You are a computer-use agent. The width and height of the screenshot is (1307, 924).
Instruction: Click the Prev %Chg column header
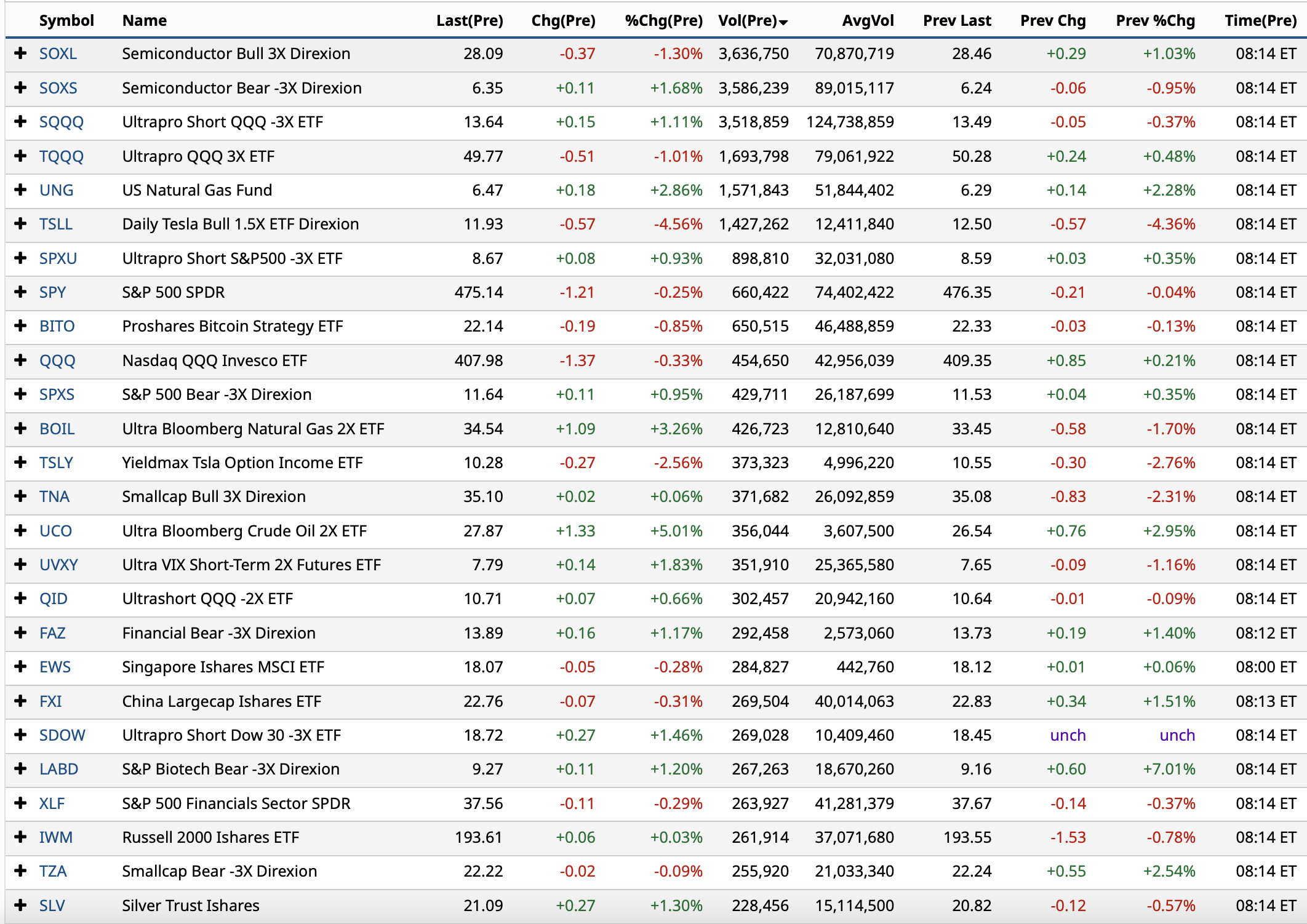[1155, 20]
